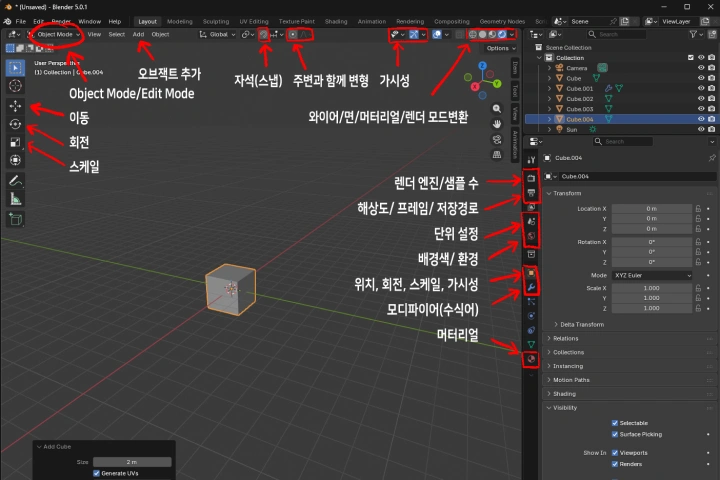Open the Material properties tab
Image resolution: width=720 pixels, height=480 pixels.
[531, 359]
